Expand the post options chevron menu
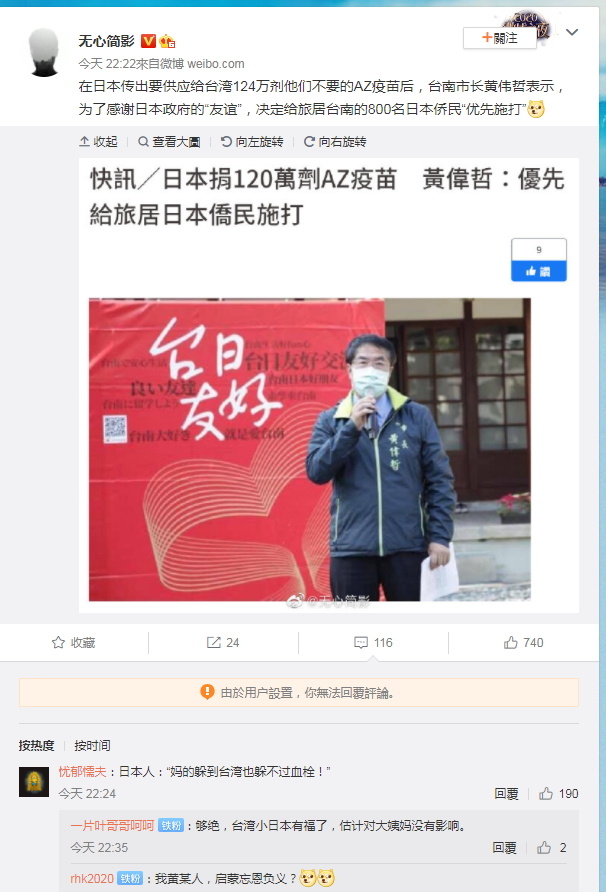 click(x=572, y=32)
